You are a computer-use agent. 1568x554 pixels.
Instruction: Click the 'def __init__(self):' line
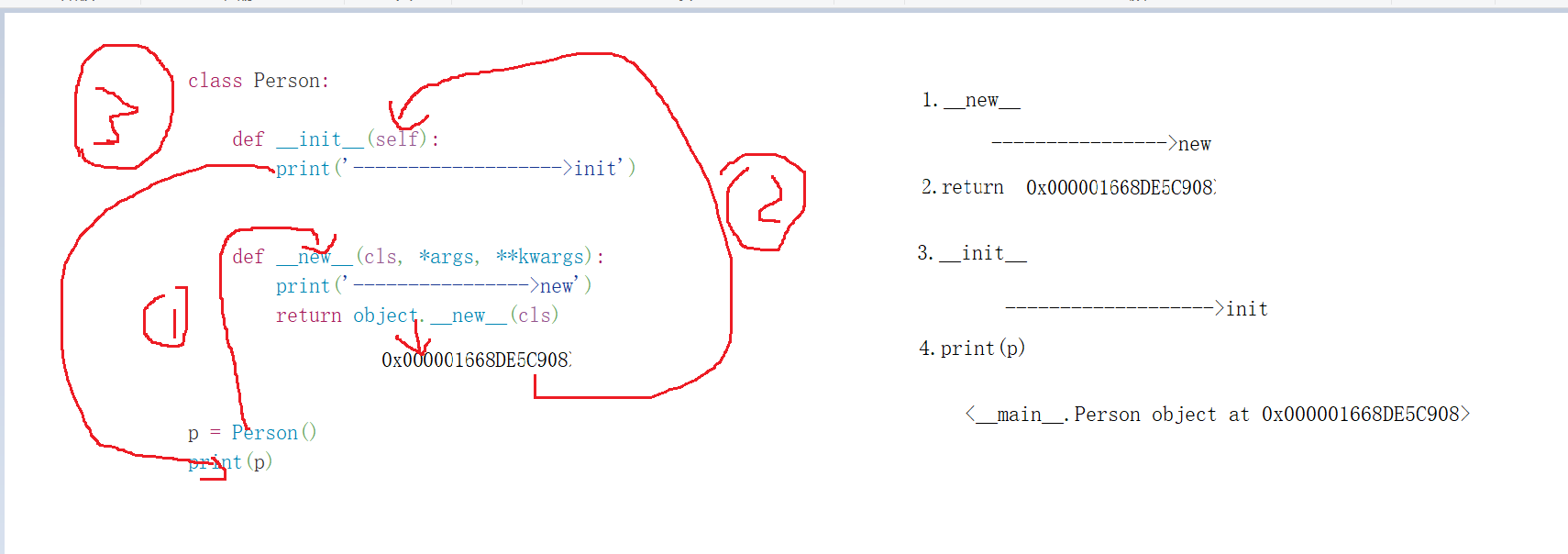(x=336, y=139)
